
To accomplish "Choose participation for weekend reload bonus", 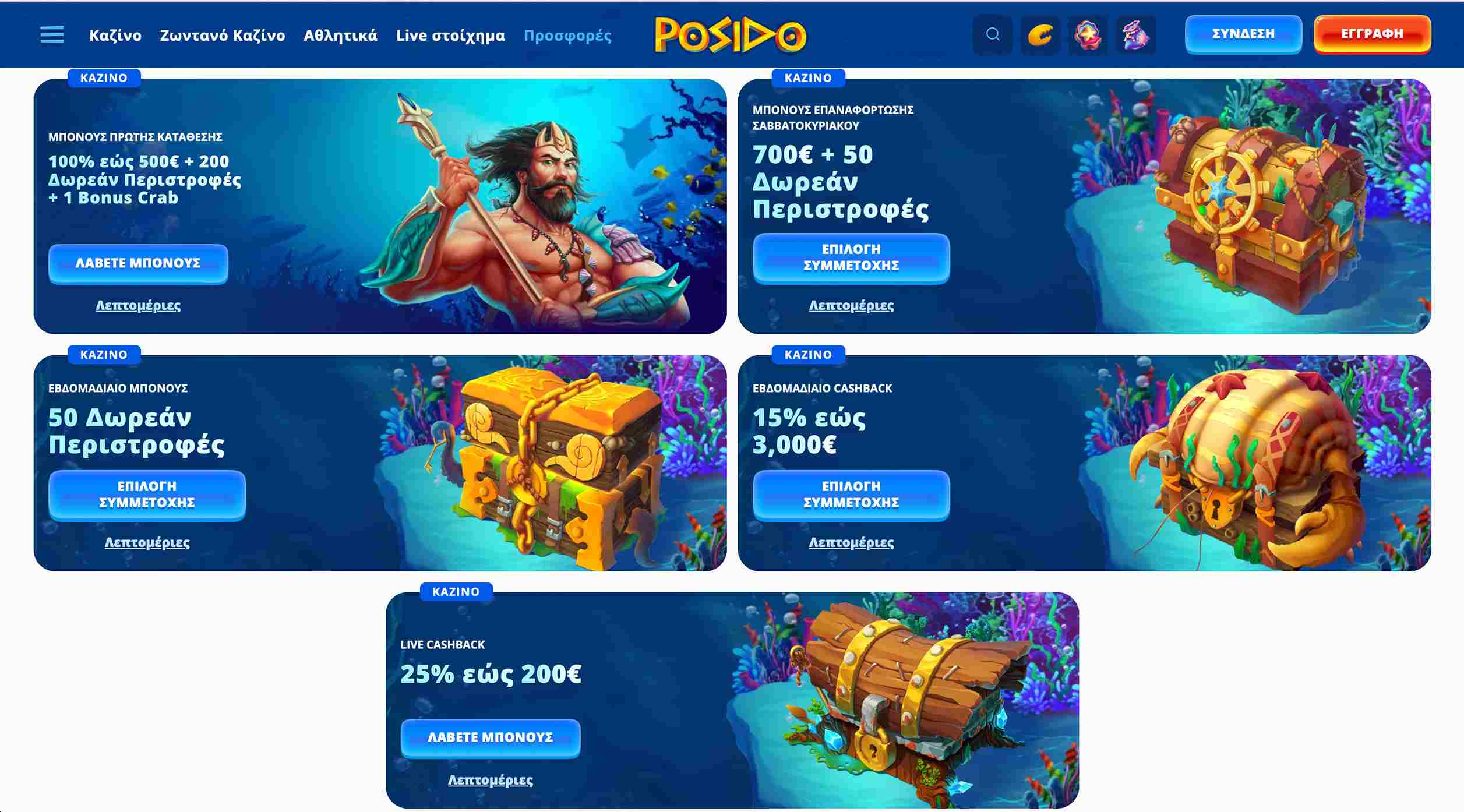I will coord(851,257).
